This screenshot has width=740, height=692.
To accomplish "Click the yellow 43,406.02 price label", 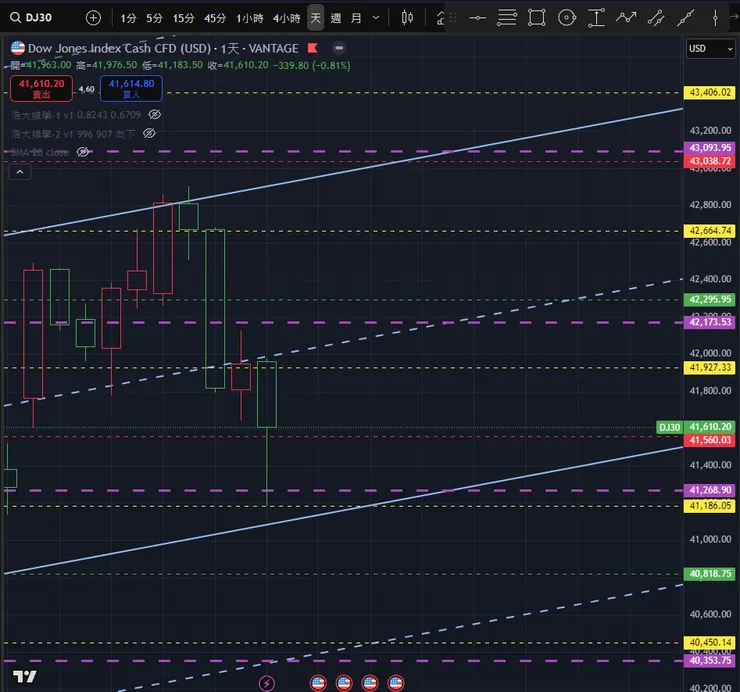I will pyautogui.click(x=710, y=93).
